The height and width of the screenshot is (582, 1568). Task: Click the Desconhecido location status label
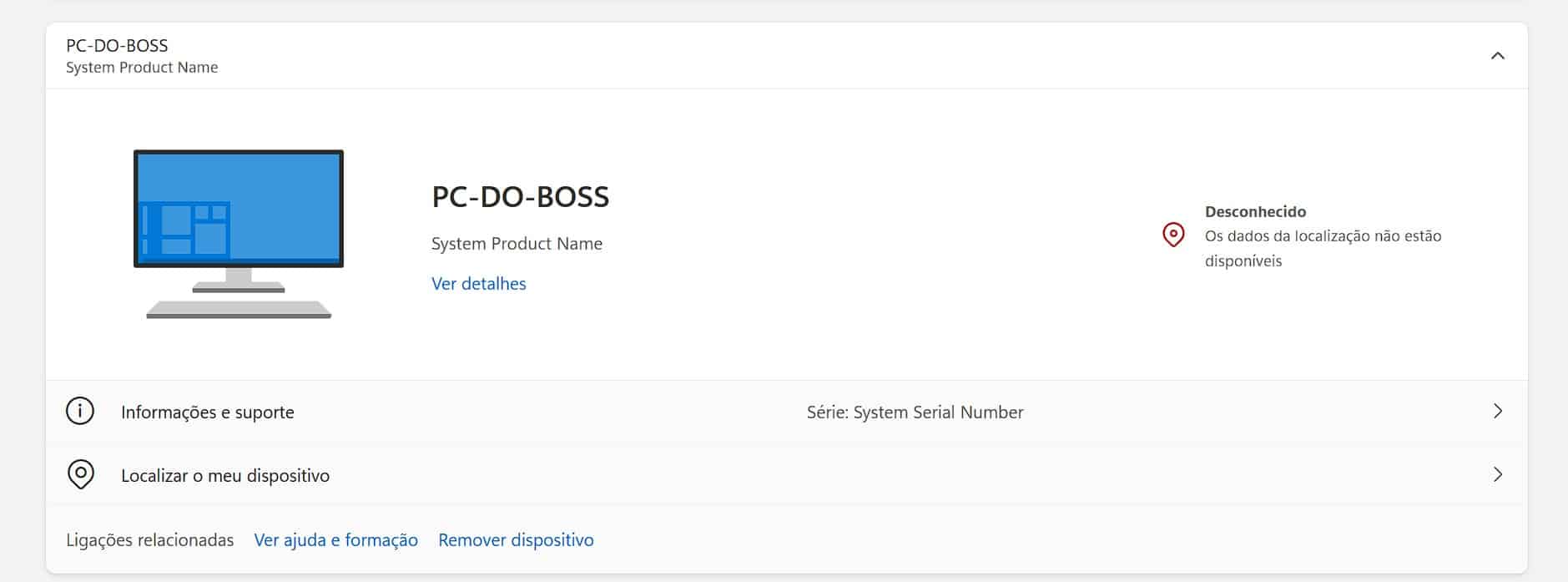click(x=1255, y=212)
